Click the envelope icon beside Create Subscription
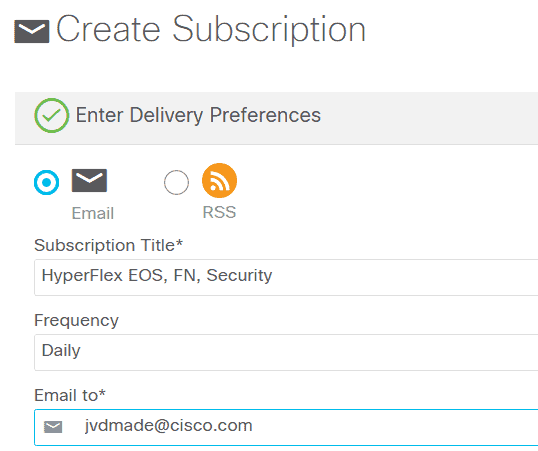 [x=32, y=31]
